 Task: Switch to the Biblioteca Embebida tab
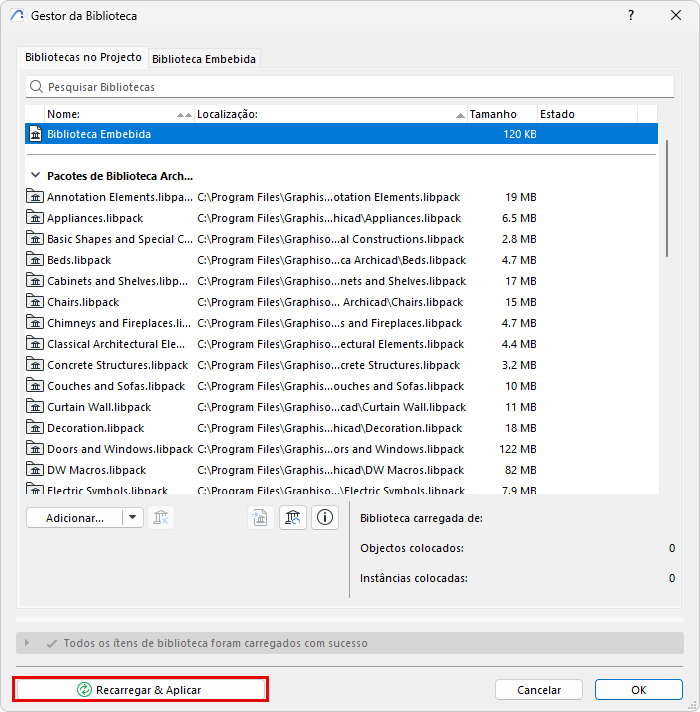point(204,59)
